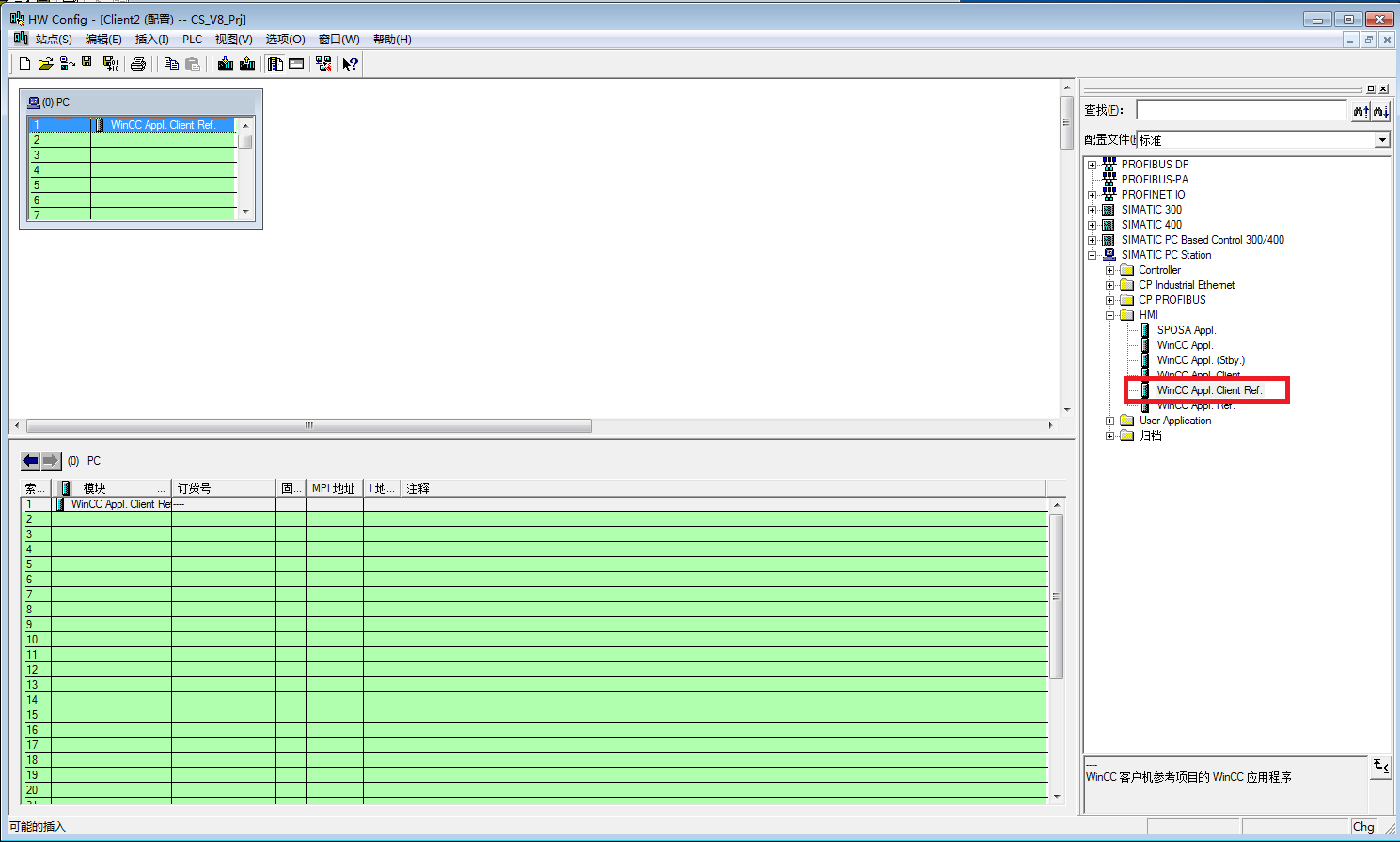Select WinCC Appl. in the catalog
This screenshot has height=842, width=1400.
[x=1185, y=345]
